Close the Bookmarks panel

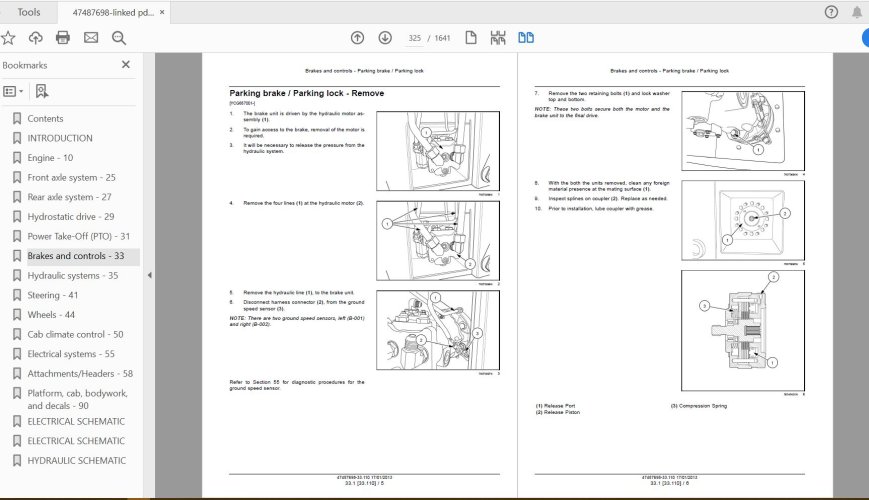126,65
